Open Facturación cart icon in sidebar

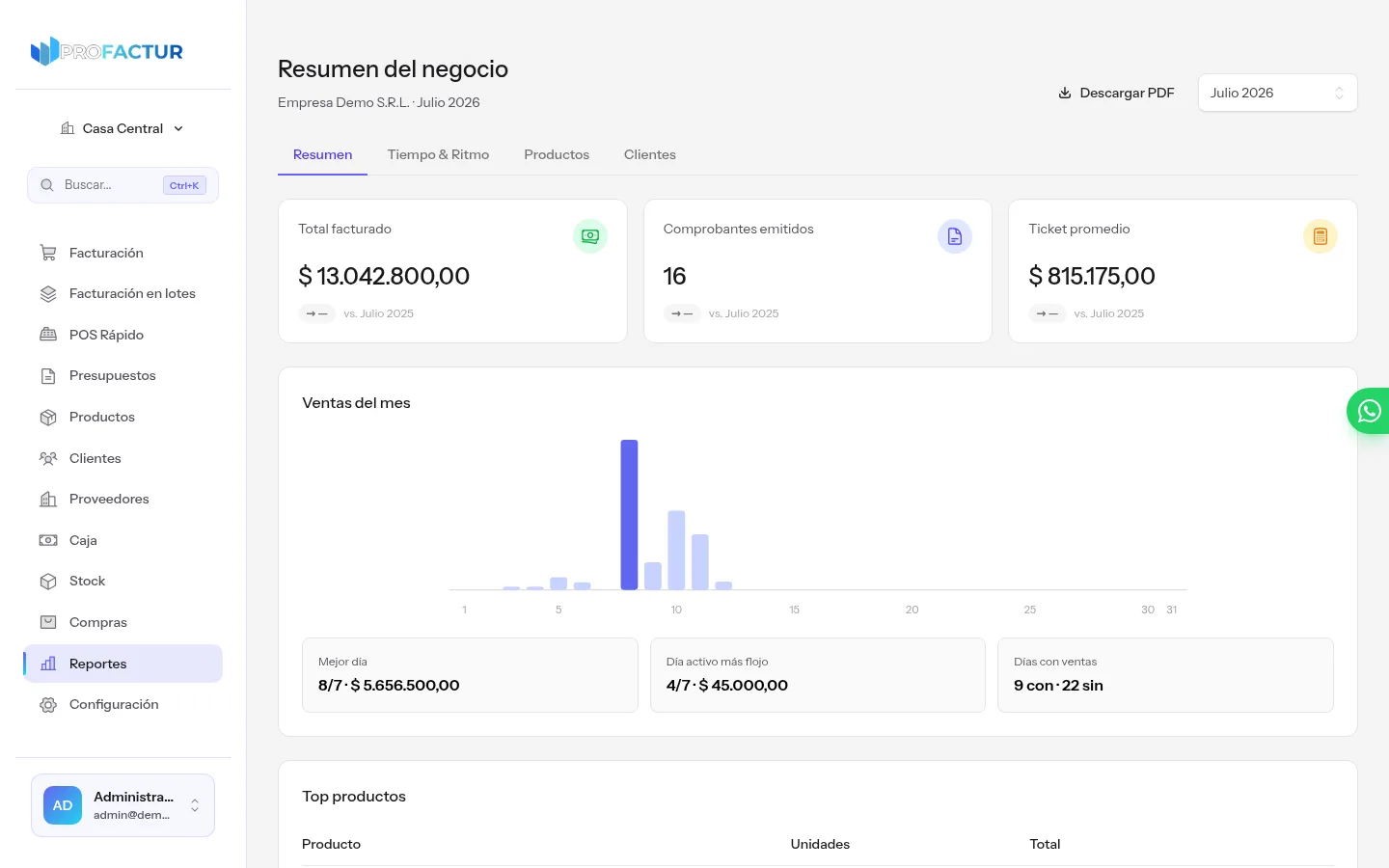pos(48,253)
